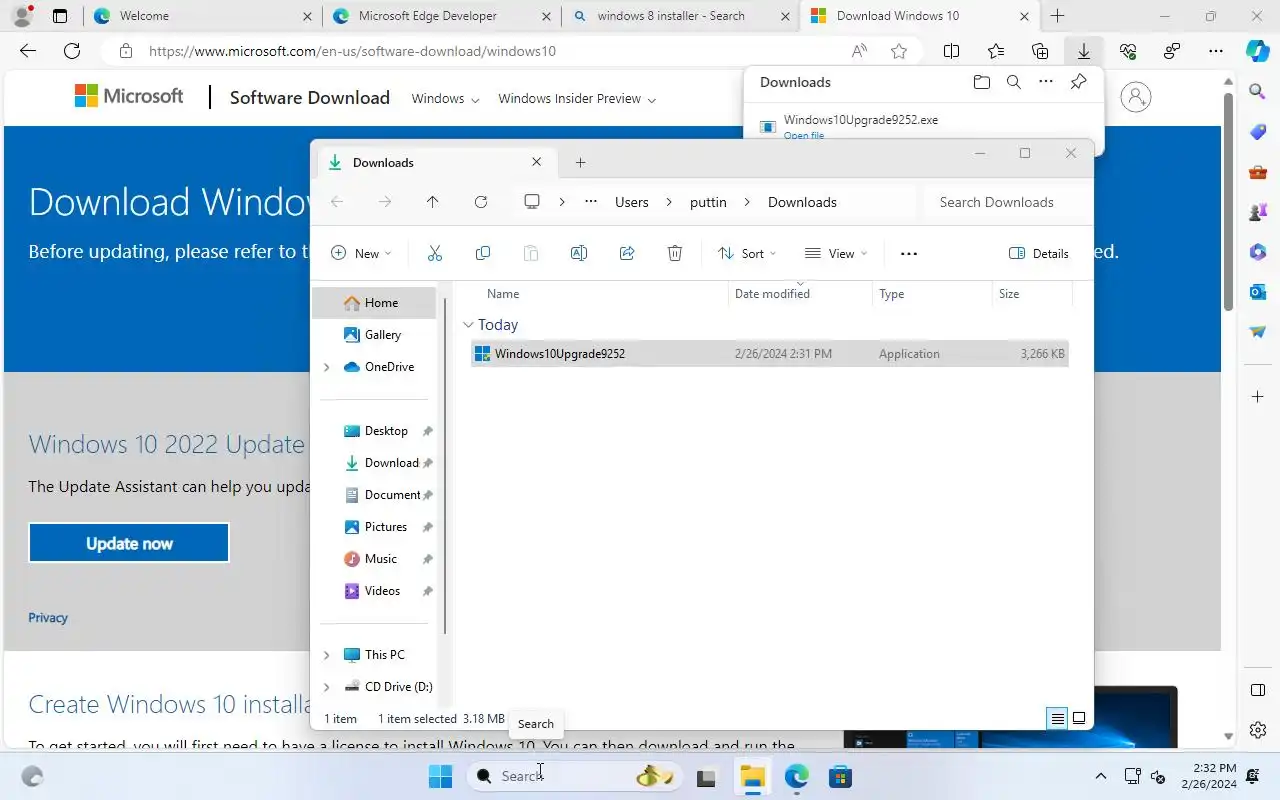Click the Rename icon in File Explorer toolbar
The image size is (1280, 800).
[x=579, y=253]
